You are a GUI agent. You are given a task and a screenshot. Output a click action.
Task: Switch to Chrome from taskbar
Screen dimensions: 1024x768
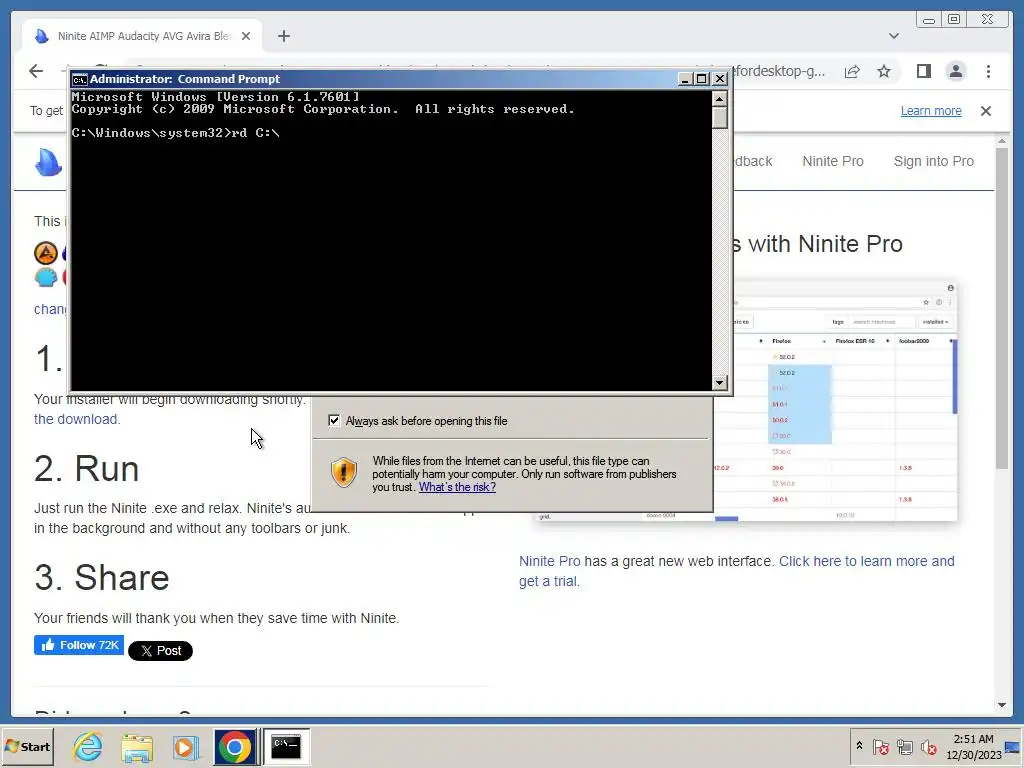[x=234, y=746]
